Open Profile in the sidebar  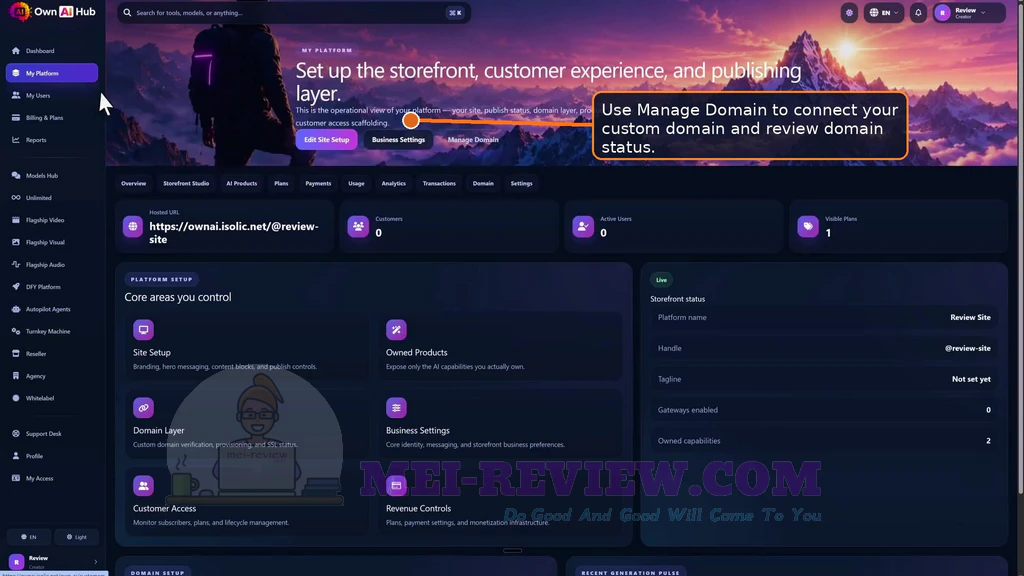coord(52,456)
